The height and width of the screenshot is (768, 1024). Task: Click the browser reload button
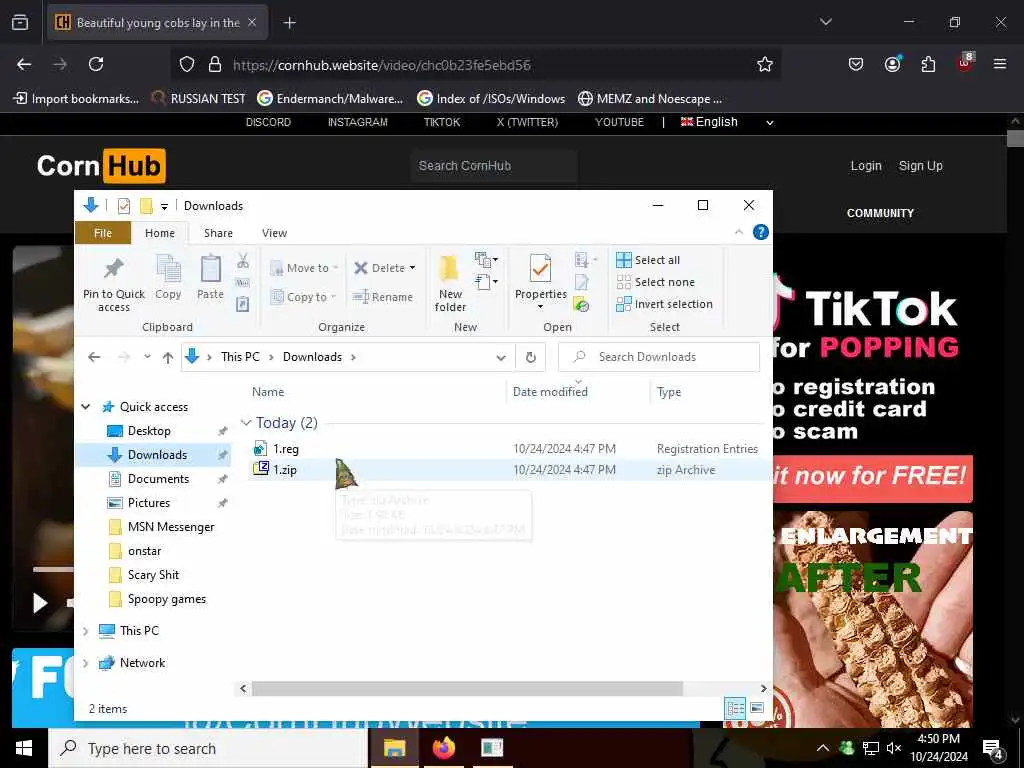coord(96,64)
